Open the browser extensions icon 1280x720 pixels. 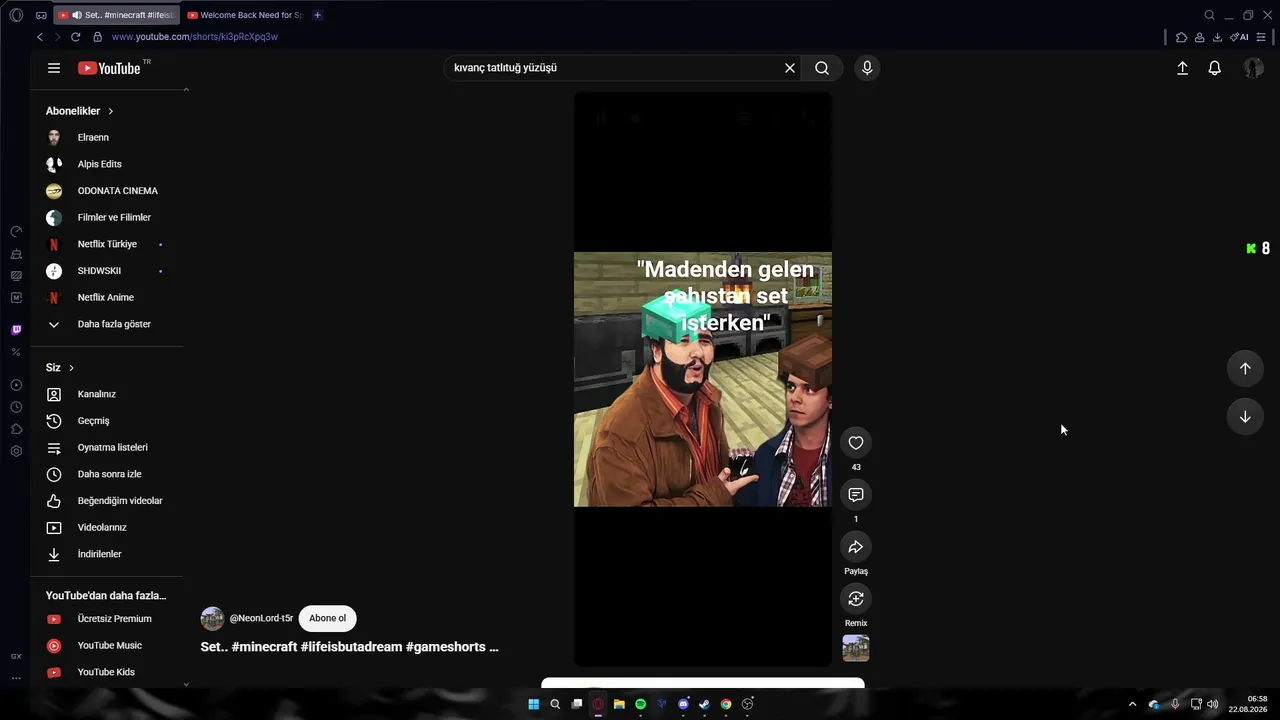pos(1181,37)
